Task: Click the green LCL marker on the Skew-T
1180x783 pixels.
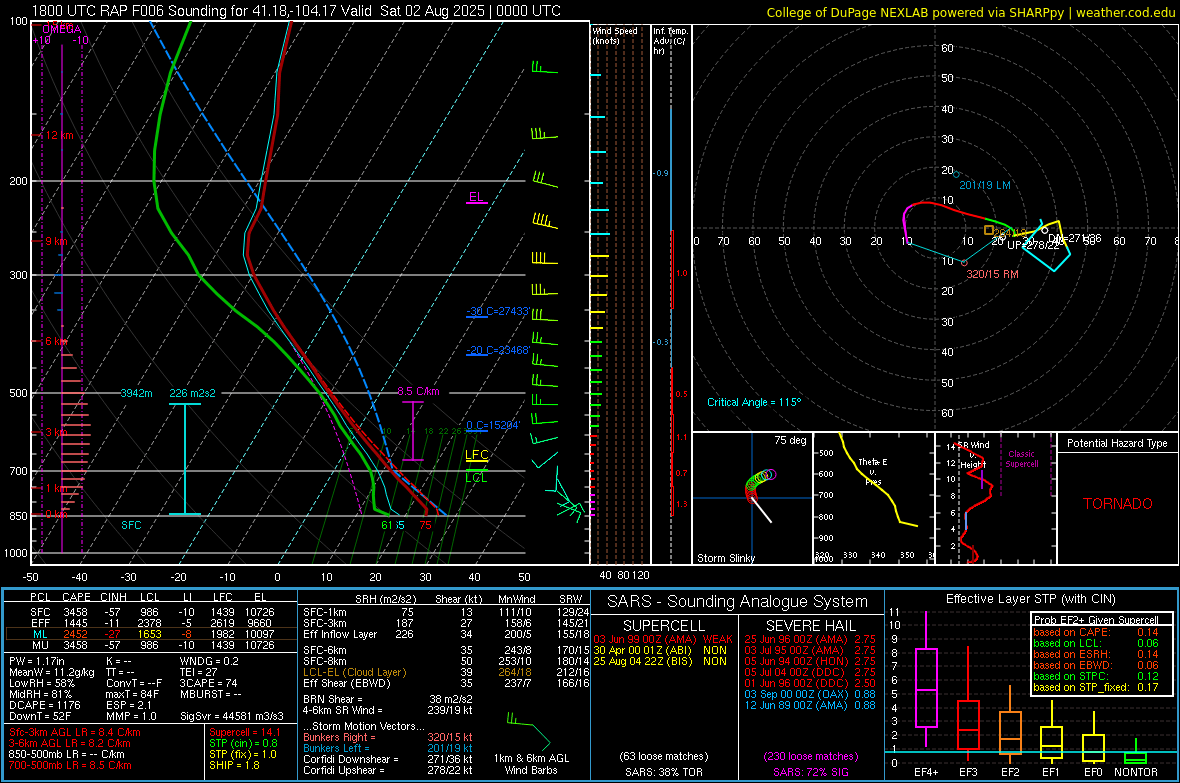Action: tap(476, 477)
